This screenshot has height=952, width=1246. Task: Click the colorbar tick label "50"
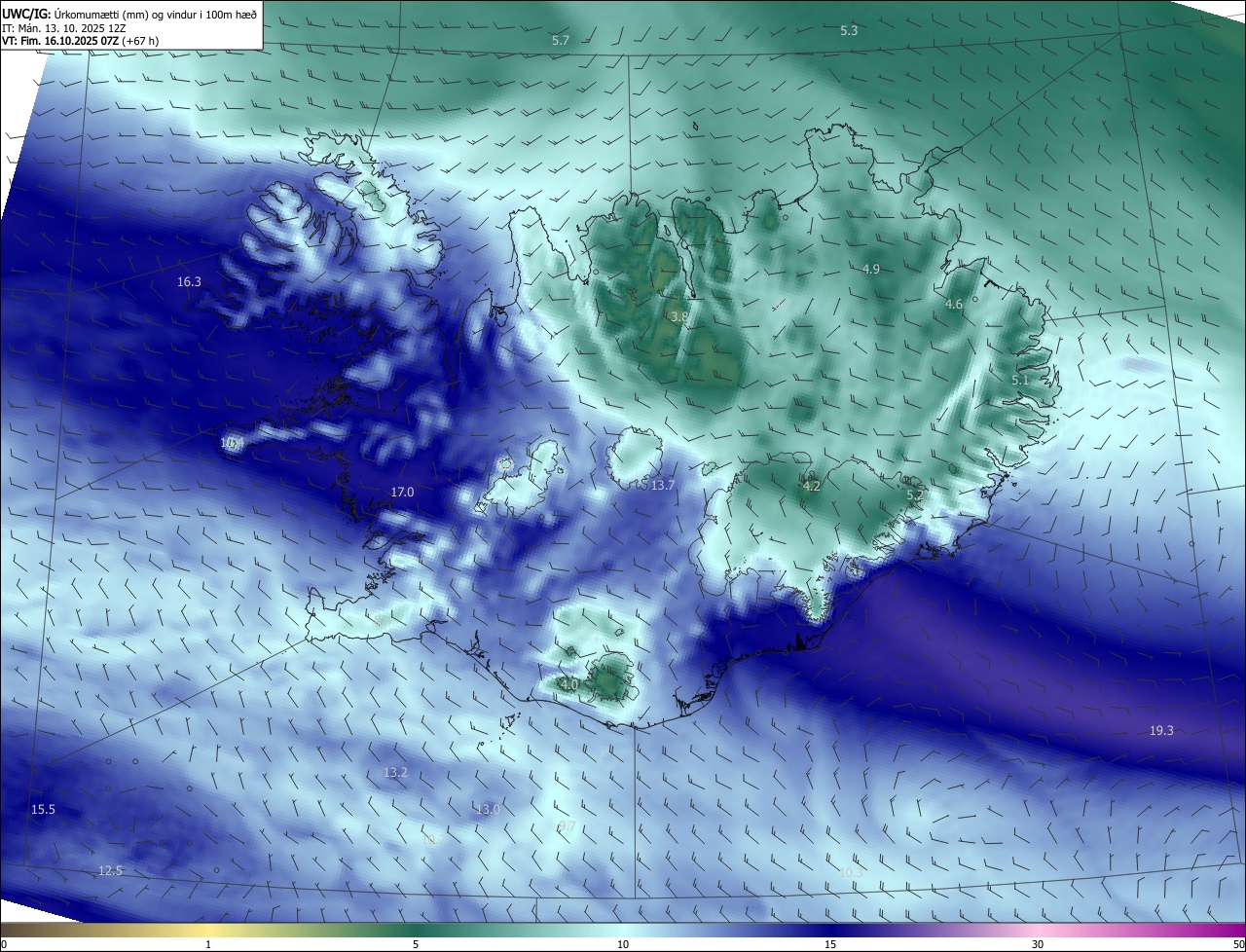(1238, 944)
